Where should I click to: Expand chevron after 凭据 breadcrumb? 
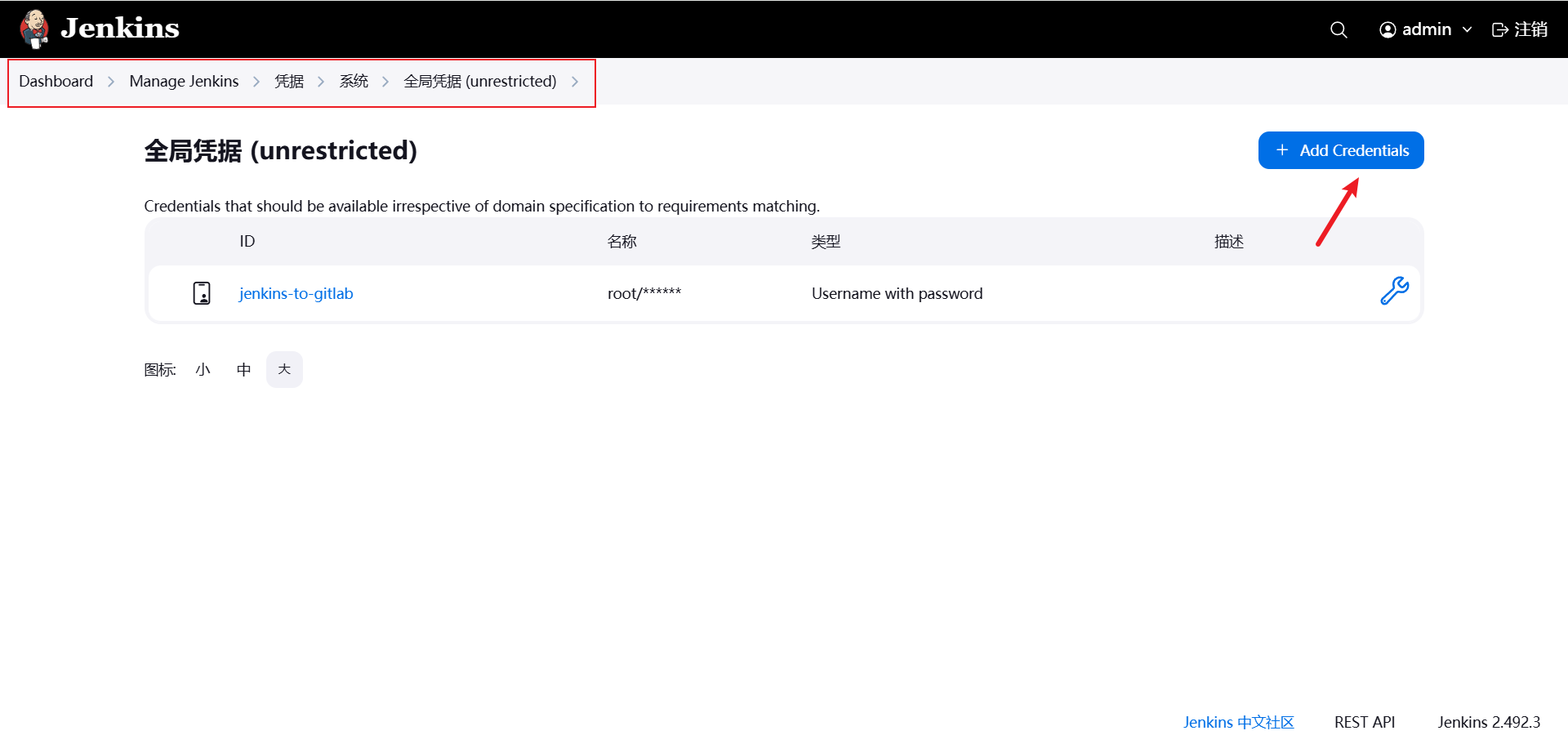(321, 82)
